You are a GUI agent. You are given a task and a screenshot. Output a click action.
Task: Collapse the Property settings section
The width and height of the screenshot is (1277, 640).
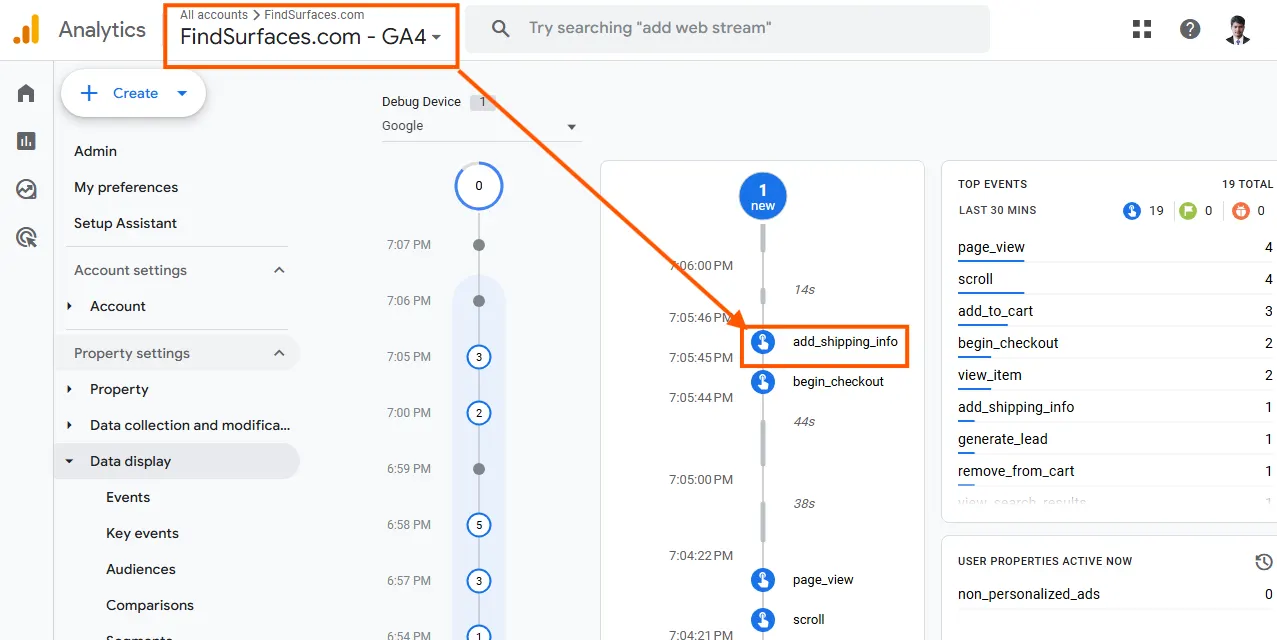click(x=279, y=353)
